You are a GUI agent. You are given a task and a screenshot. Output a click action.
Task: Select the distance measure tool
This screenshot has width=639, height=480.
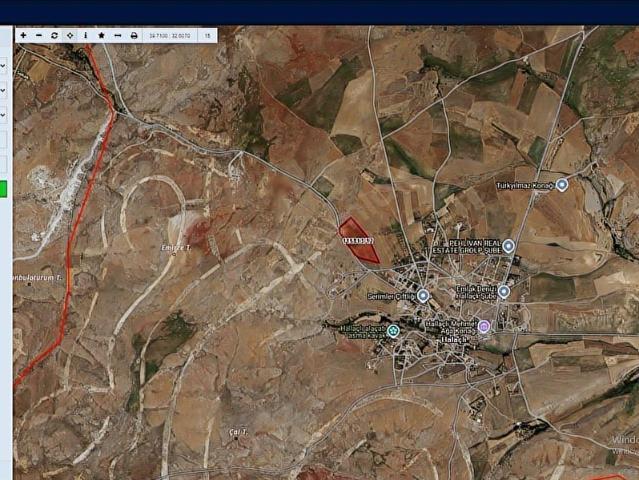tap(117, 35)
